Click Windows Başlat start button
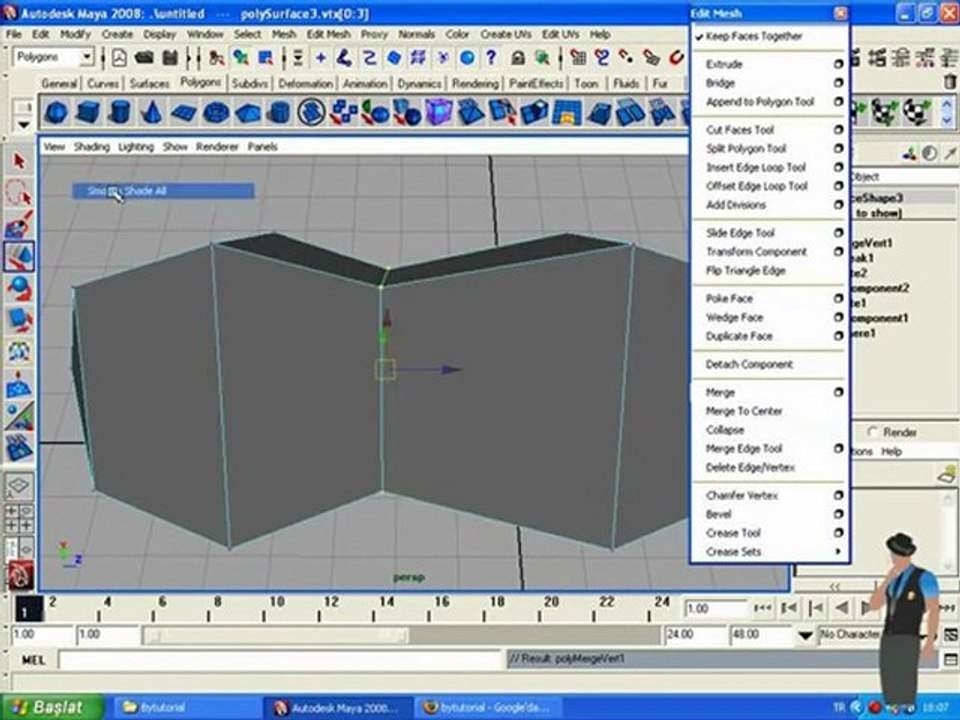This screenshot has height=720, width=960. (51, 707)
